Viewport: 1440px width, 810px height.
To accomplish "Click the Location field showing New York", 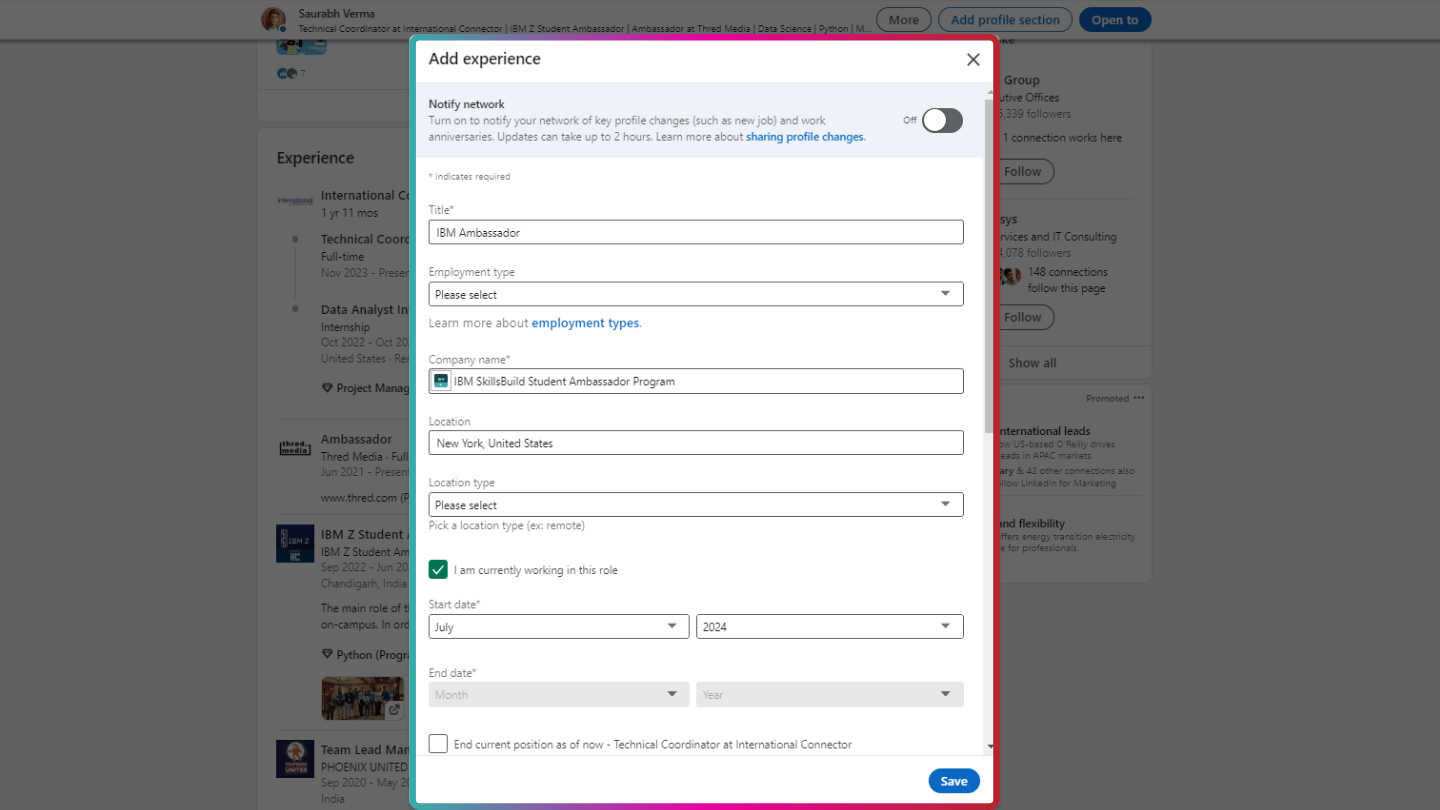I will [x=696, y=443].
